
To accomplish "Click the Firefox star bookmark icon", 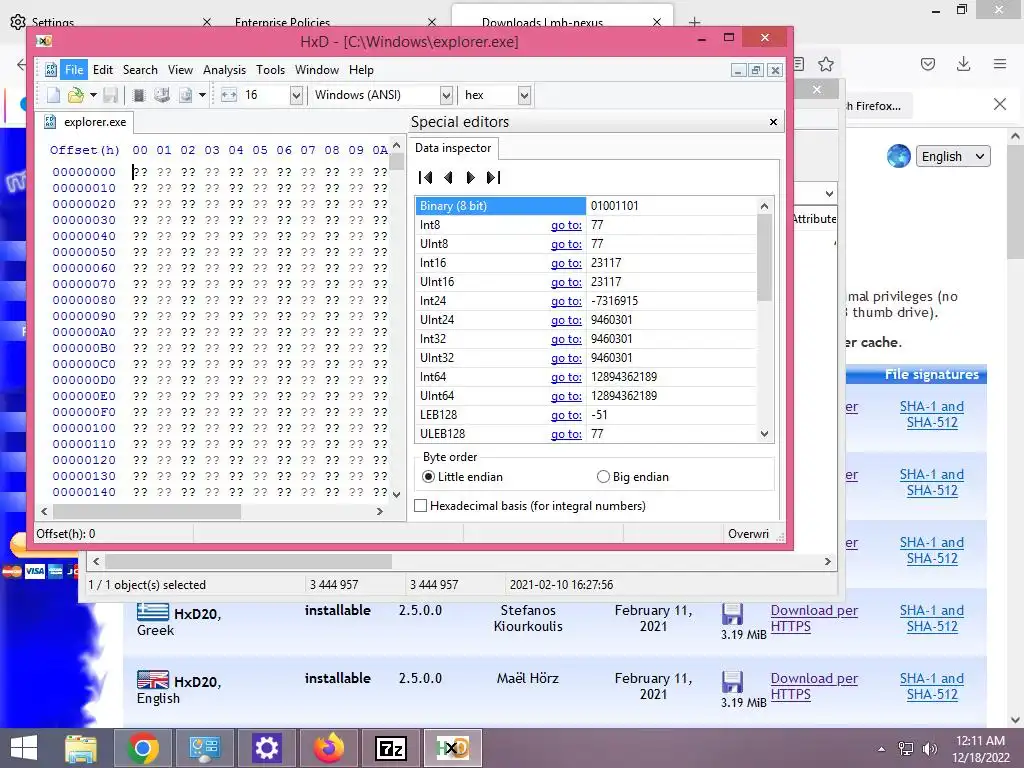I will point(826,64).
